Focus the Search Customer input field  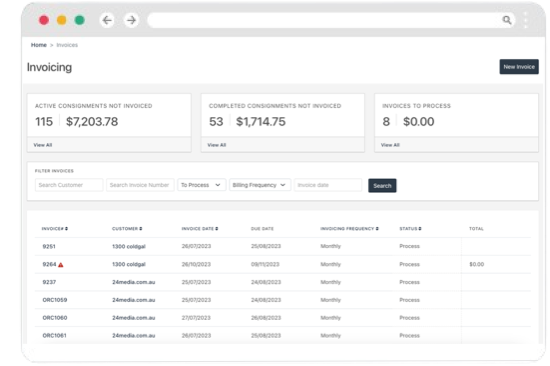click(x=69, y=185)
